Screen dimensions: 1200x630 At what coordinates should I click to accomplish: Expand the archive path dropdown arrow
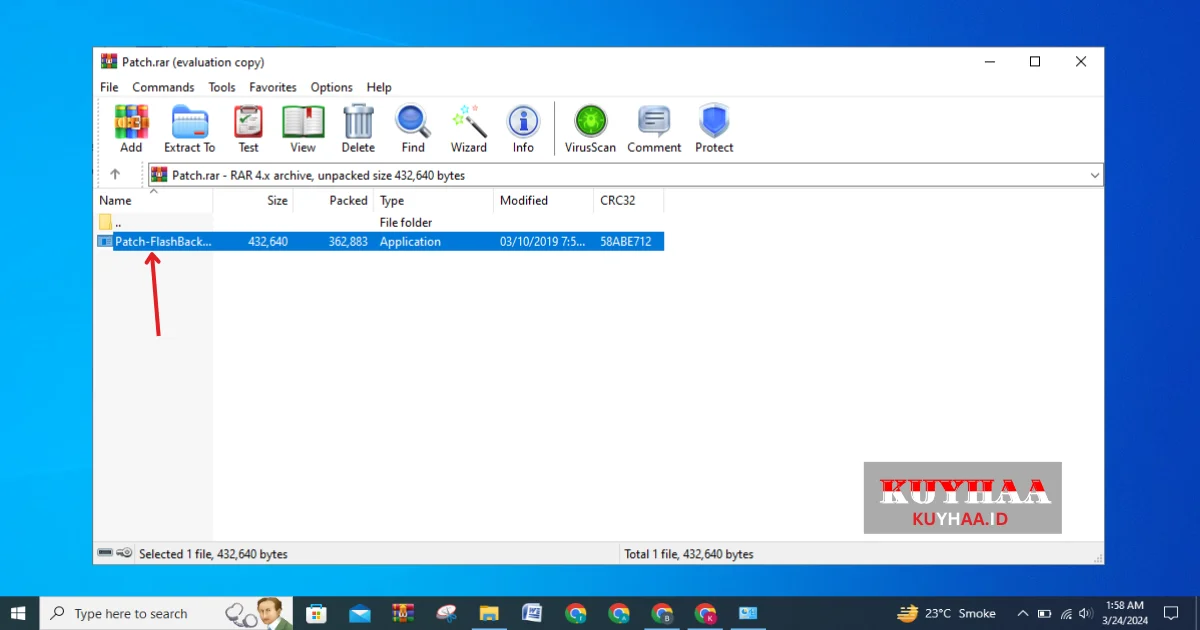tap(1094, 175)
